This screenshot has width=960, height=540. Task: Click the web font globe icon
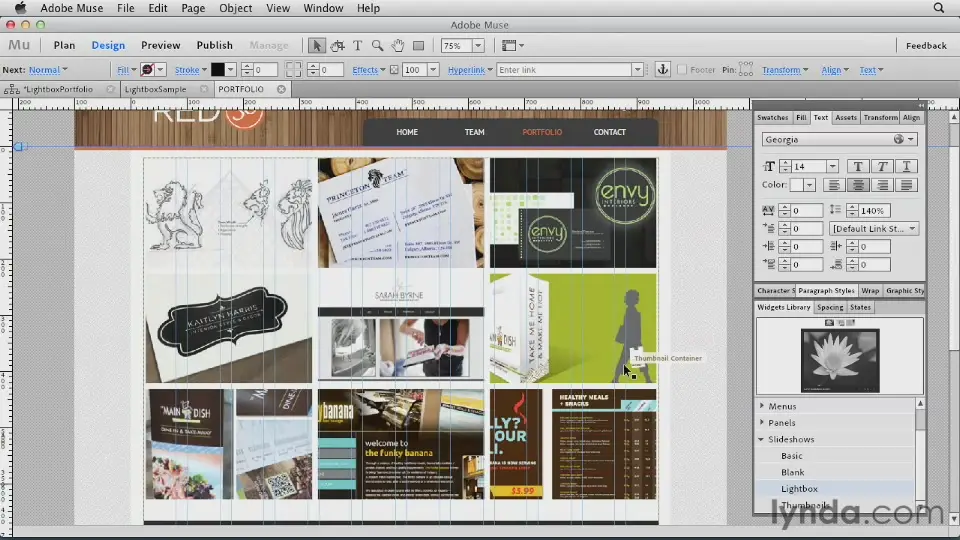click(898, 139)
